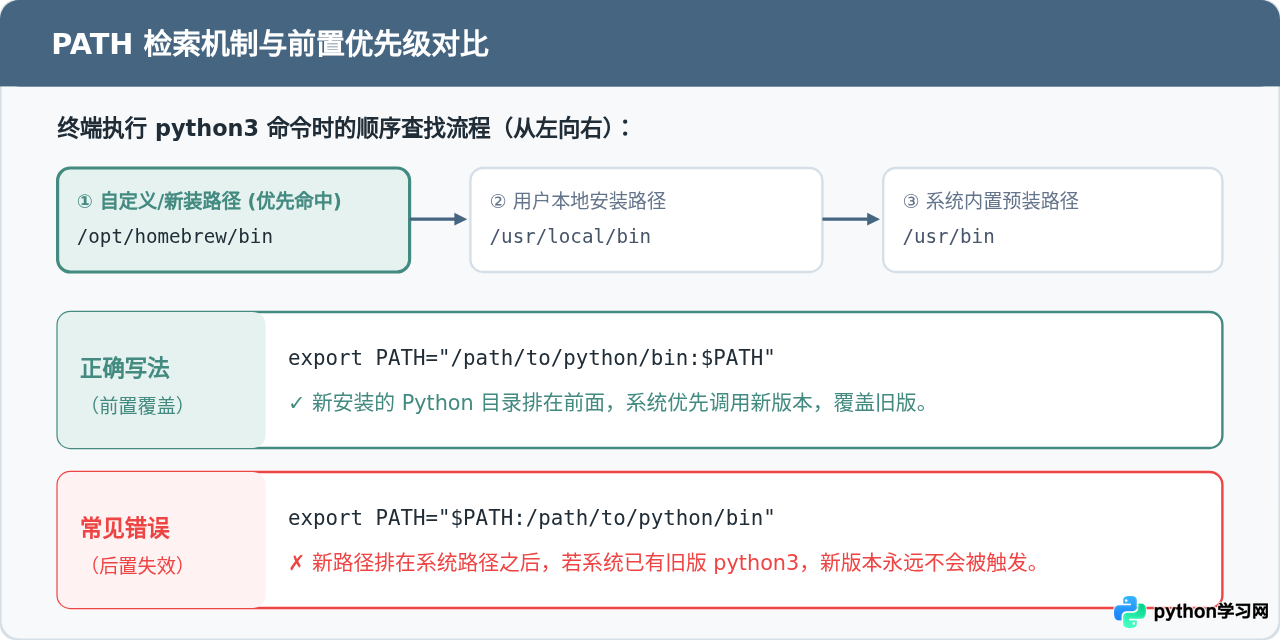Click the "正确写法" label
This screenshot has width=1280, height=640.
[125, 368]
